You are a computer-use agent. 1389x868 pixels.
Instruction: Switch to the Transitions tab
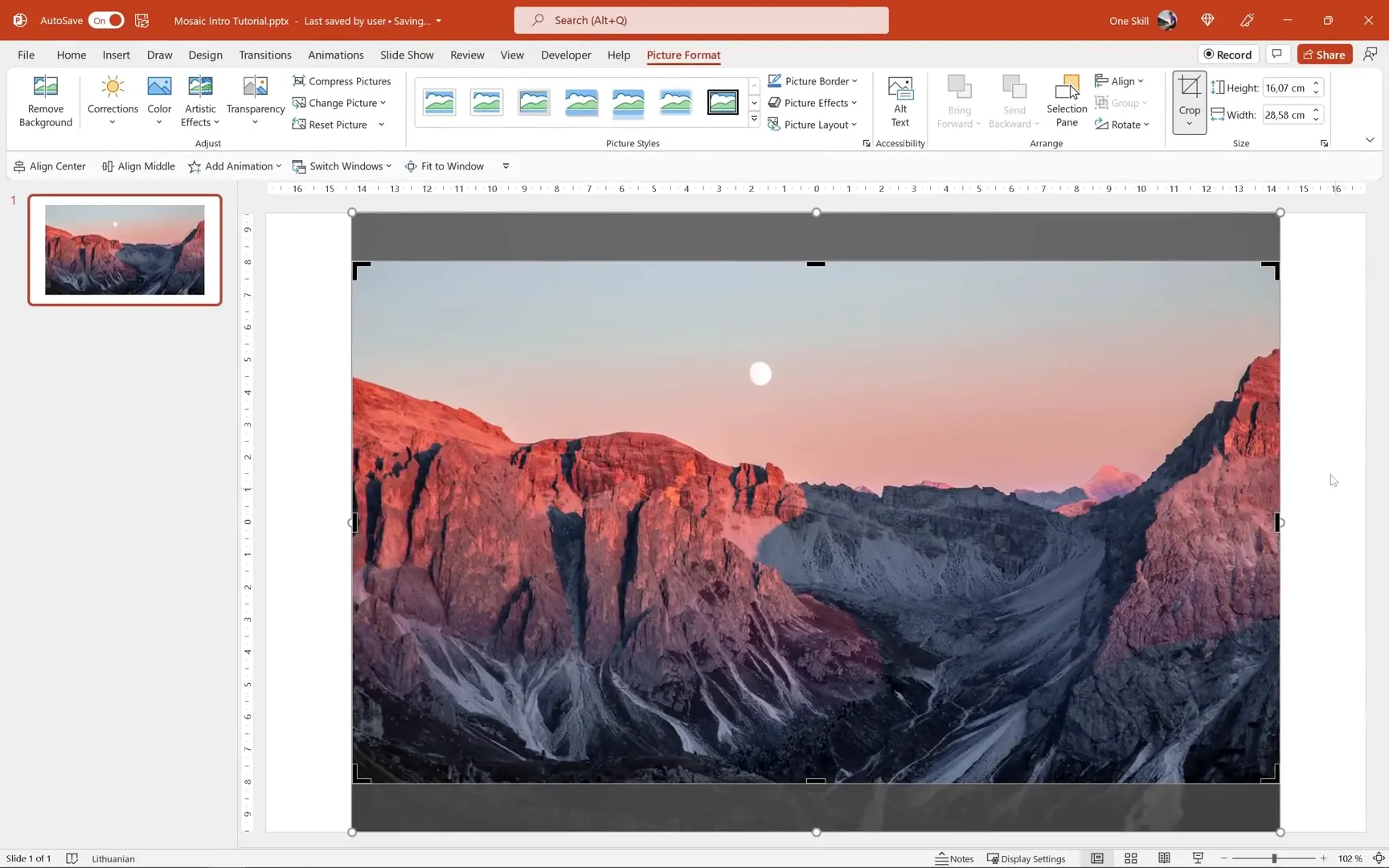pyautogui.click(x=264, y=55)
